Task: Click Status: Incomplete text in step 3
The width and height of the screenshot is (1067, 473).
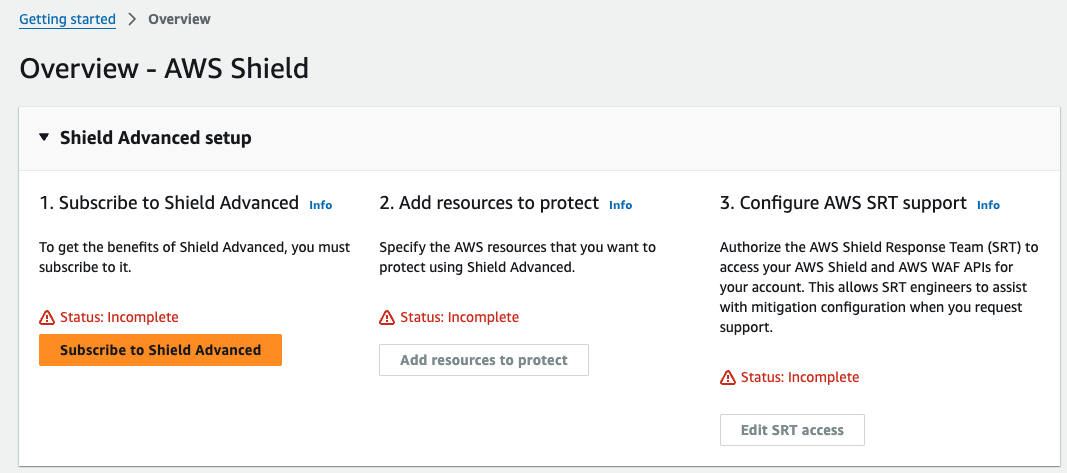Action: (800, 377)
